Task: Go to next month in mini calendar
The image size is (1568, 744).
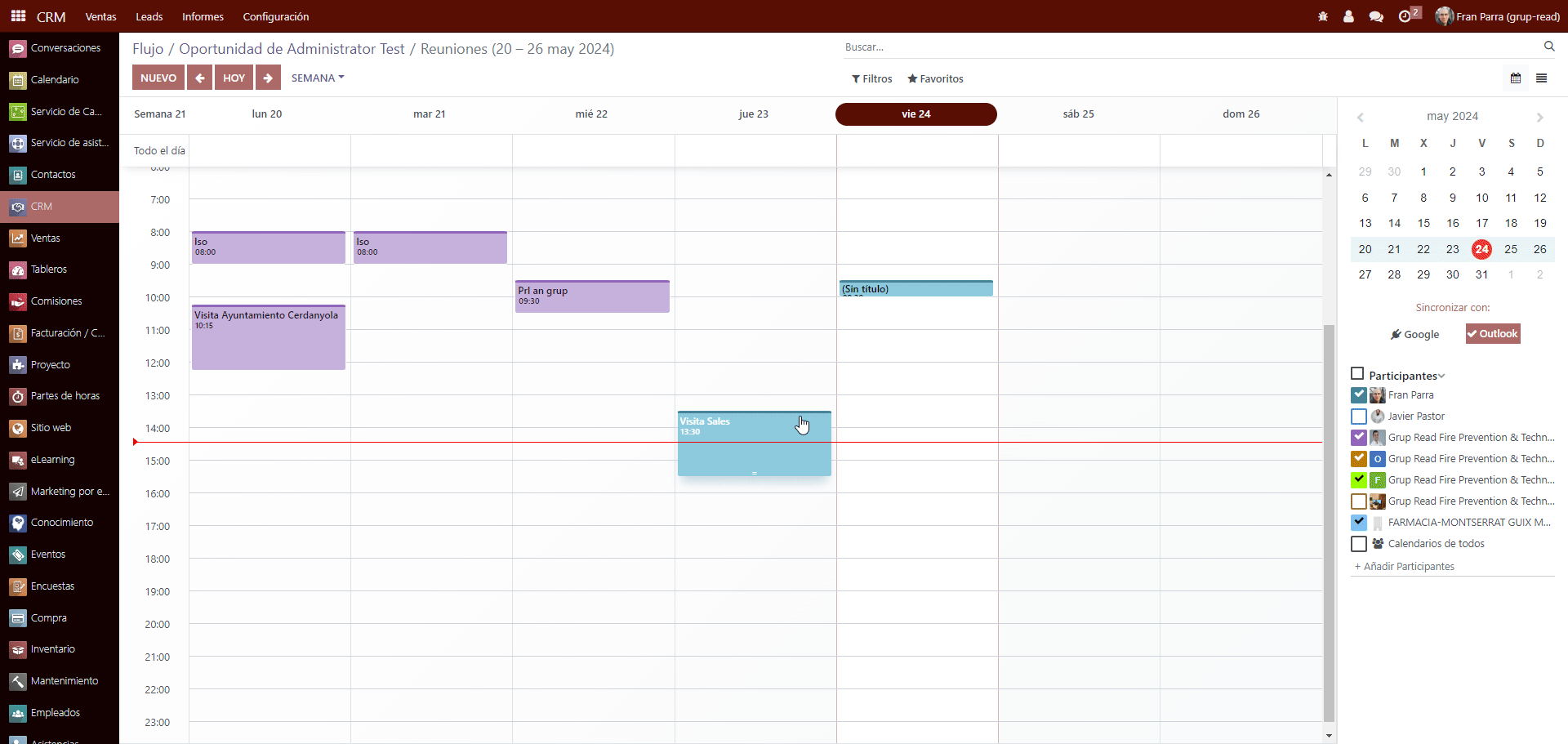Action: [x=1540, y=117]
